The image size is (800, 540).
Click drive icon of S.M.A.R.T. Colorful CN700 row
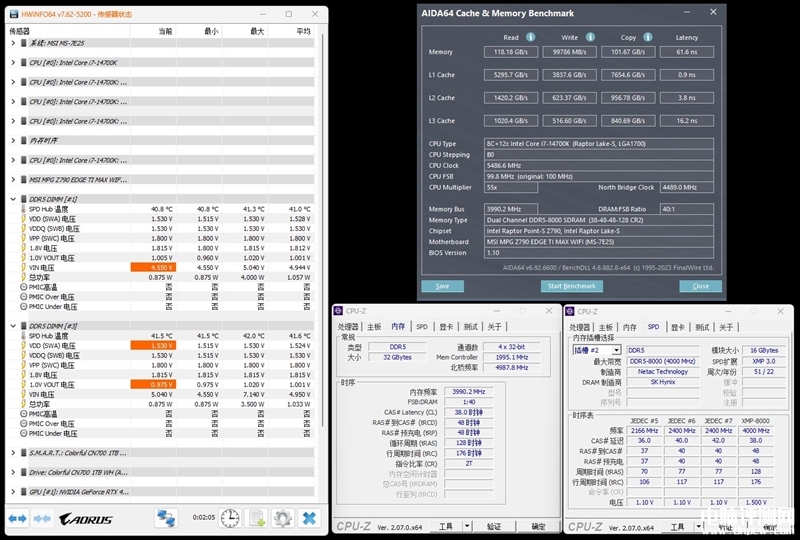click(24, 452)
